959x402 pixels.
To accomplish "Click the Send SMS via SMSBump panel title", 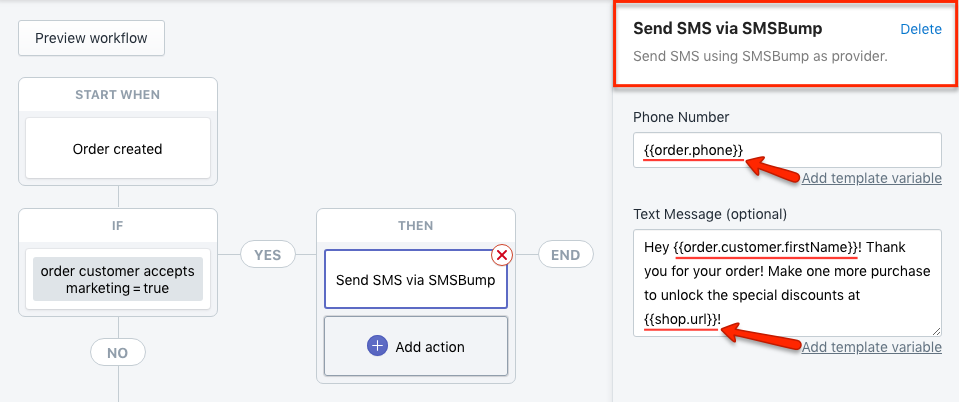I will click(x=727, y=29).
